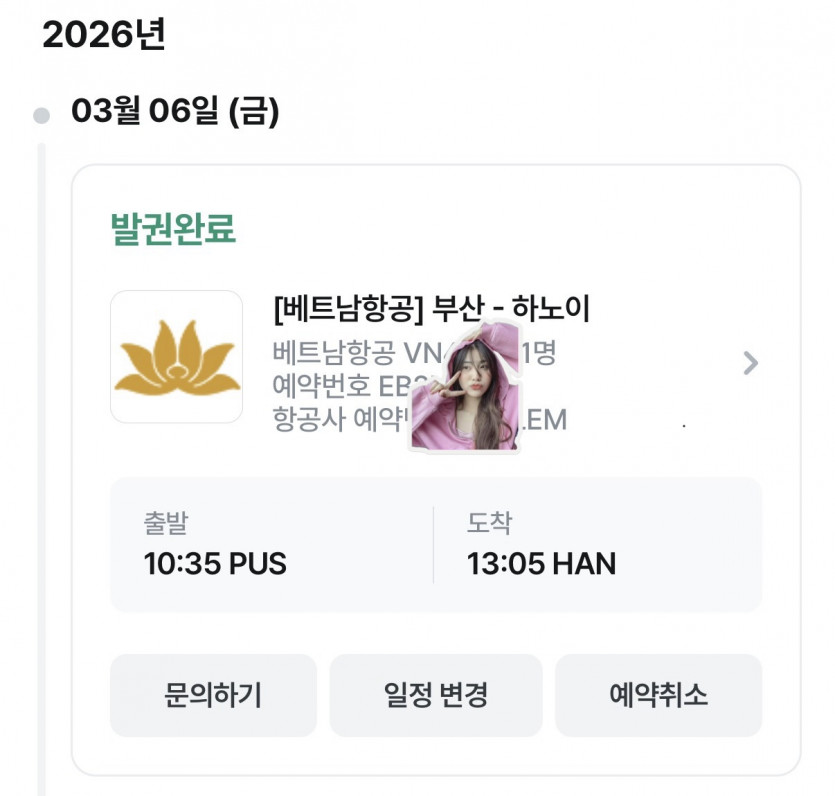The width and height of the screenshot is (835, 796).
Task: Click the 도착 label
Action: click(489, 523)
